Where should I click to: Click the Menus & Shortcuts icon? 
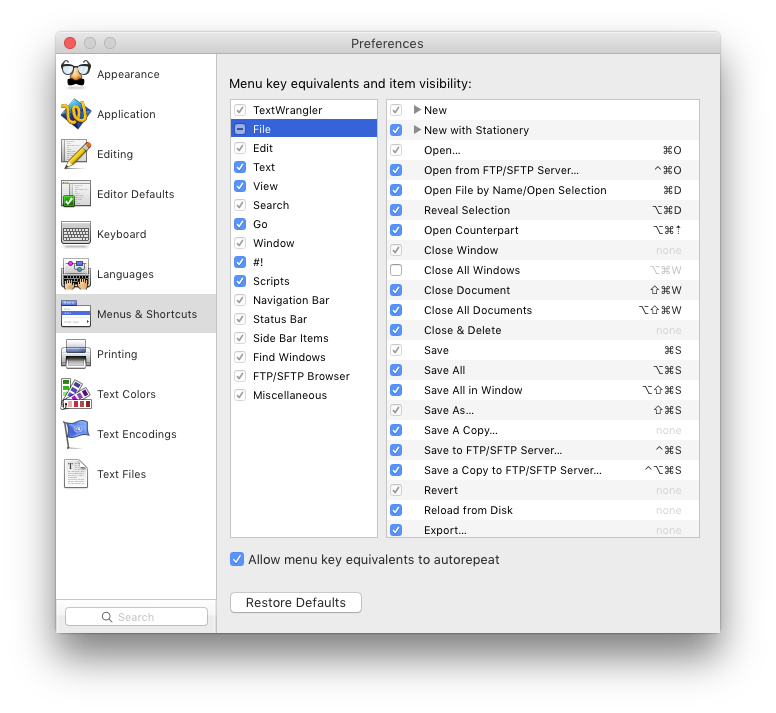tap(76, 314)
